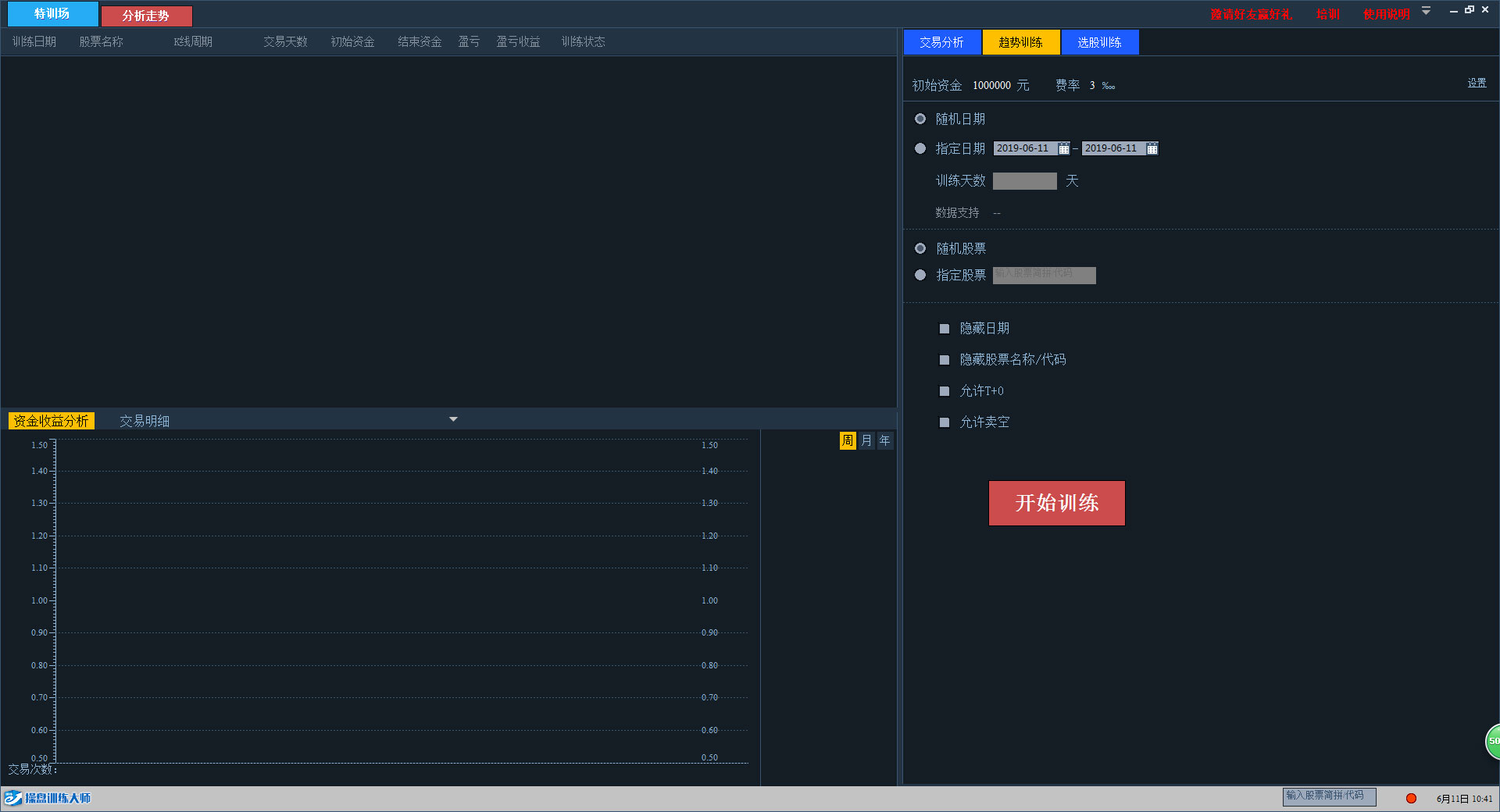Click the green 50 floating bubble
The width and height of the screenshot is (1500, 812).
[x=1492, y=741]
